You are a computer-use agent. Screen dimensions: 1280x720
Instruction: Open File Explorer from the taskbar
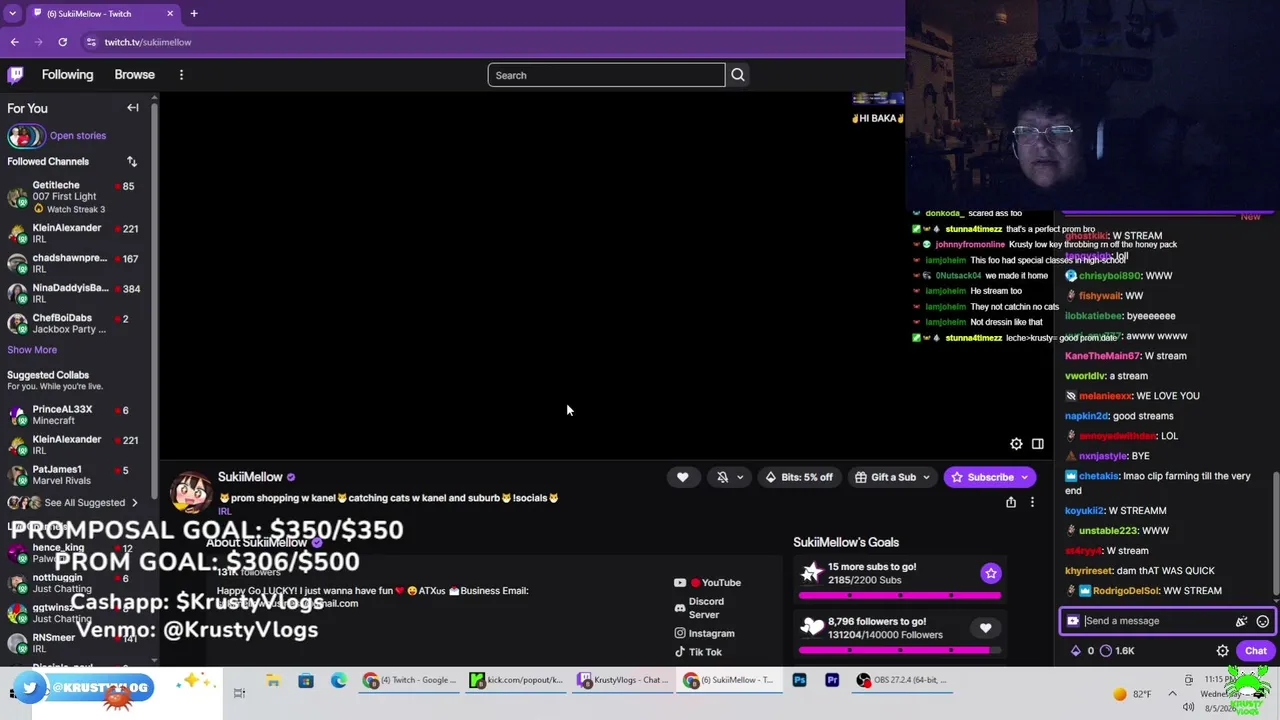273,680
